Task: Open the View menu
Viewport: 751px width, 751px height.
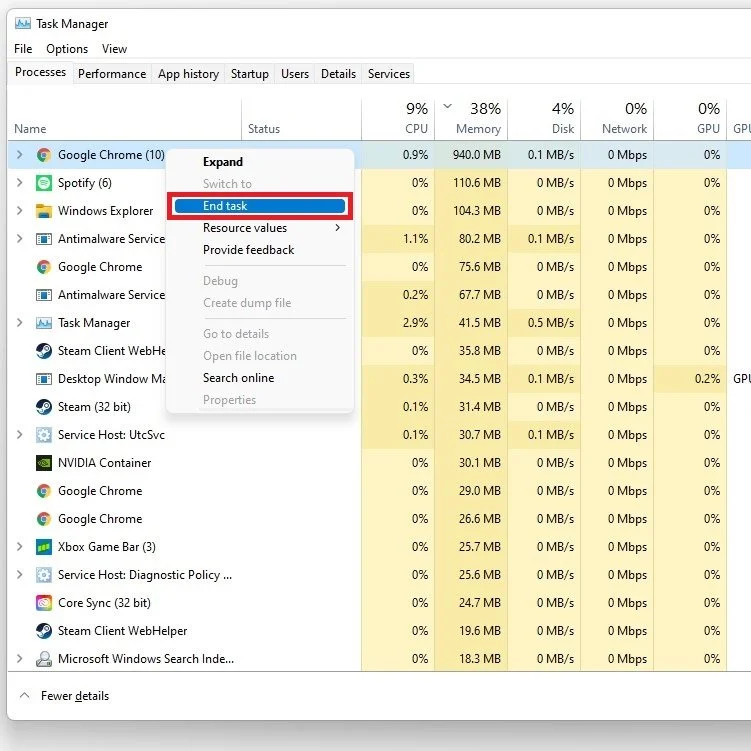Action: click(x=114, y=49)
